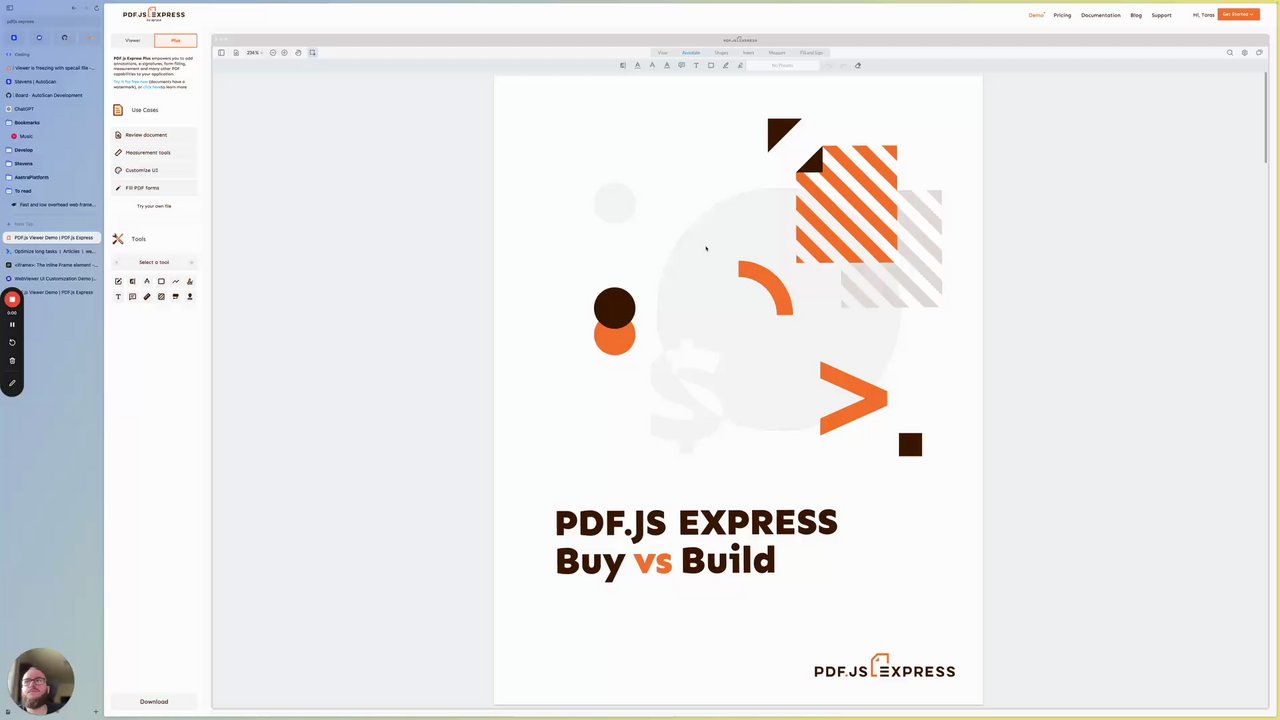The image size is (1280, 720).
Task: Choose the rectangle annotation tool
Action: coord(711,66)
